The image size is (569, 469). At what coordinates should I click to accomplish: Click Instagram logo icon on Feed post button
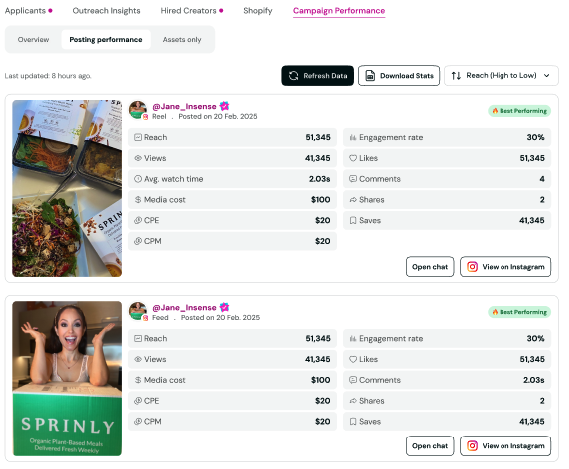pos(472,446)
